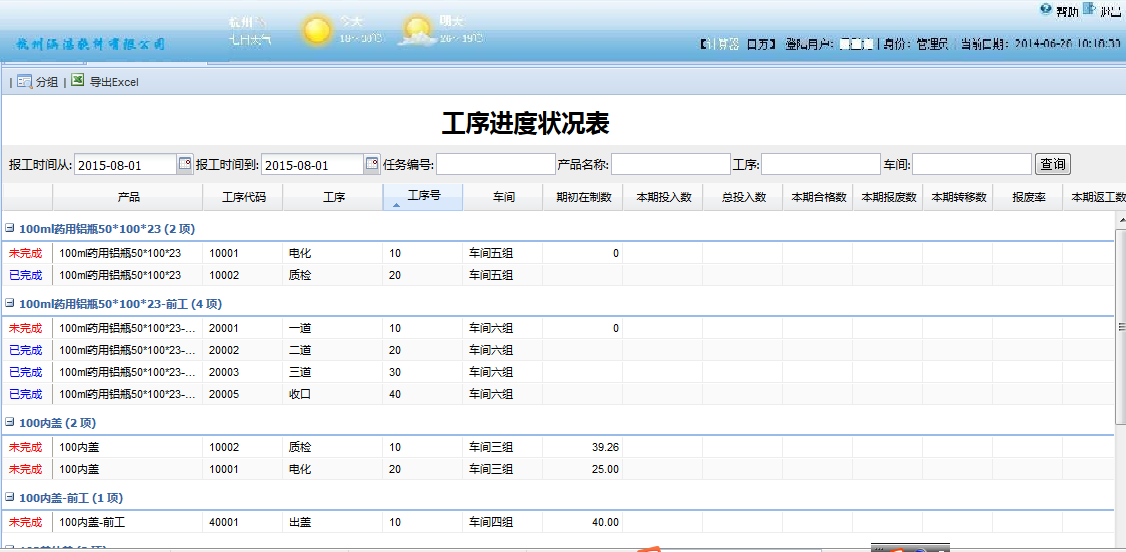
Task: Collapse group 100ml药用铝瓶50*100*23 (2 项)
Action: pos(10,229)
